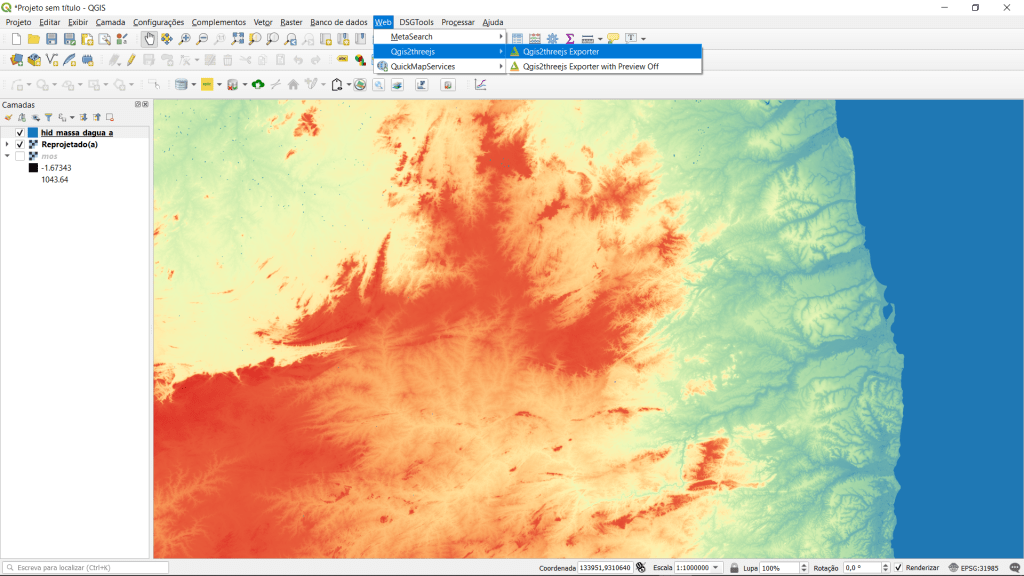Collapse the mos layer legend
This screenshot has width=1024, height=576.
tap(7, 156)
